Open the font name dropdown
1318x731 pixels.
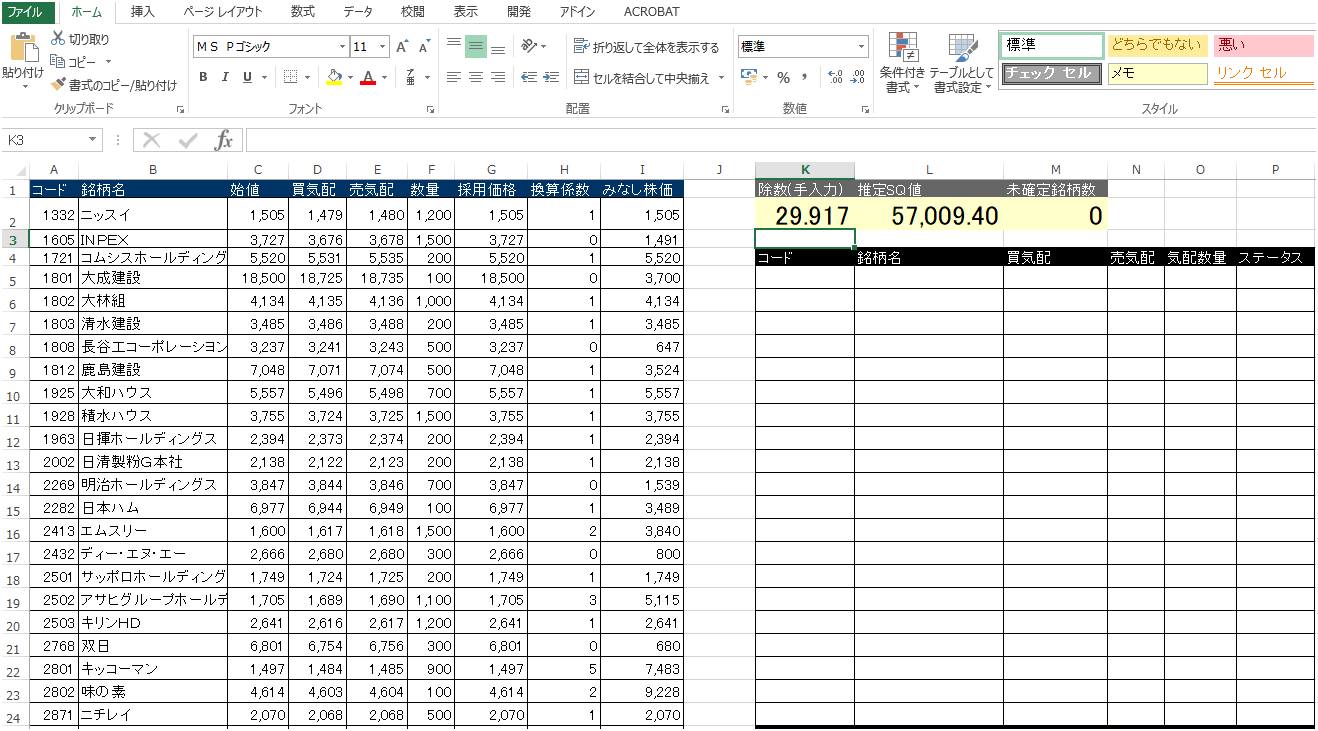342,47
